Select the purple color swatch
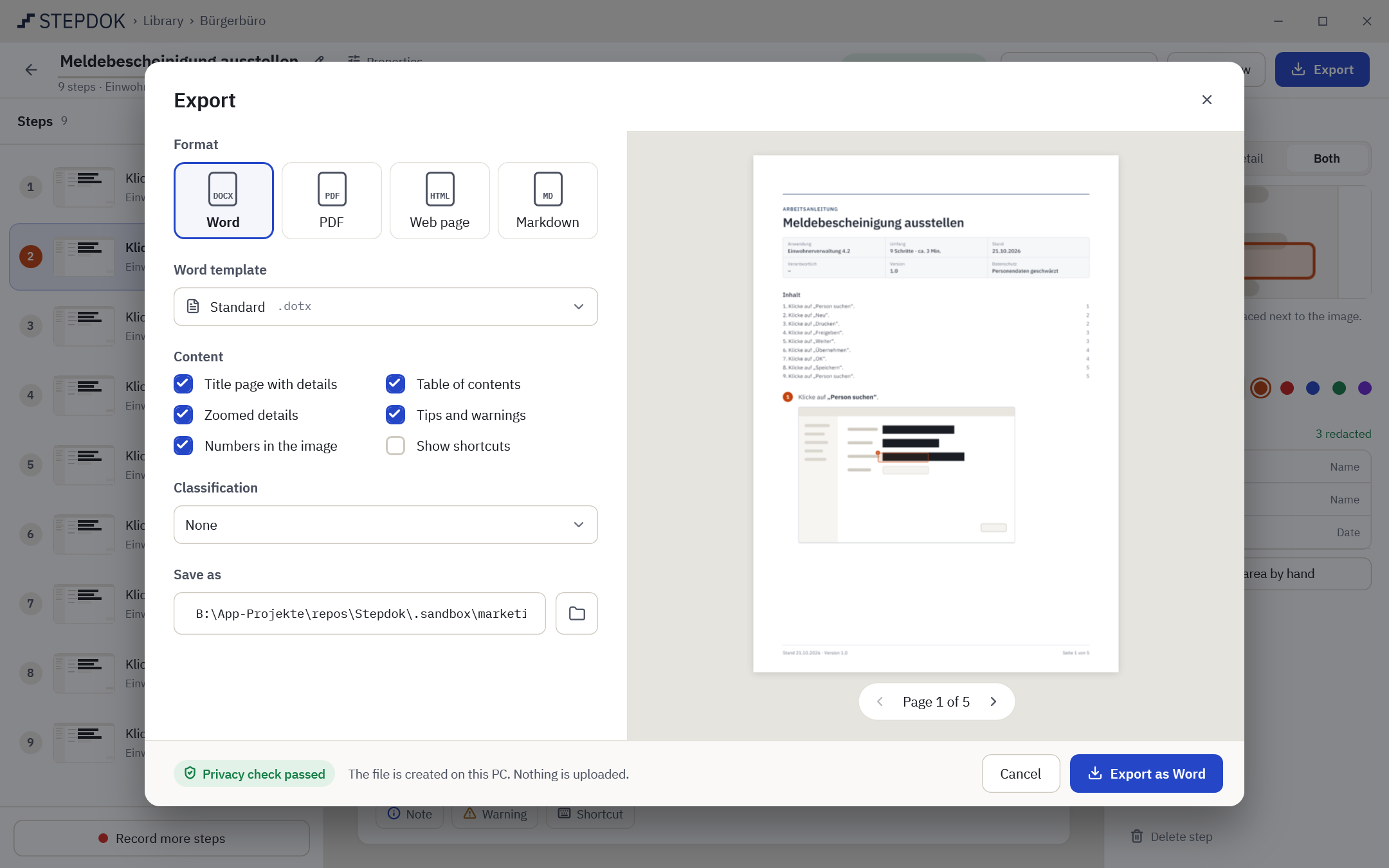 click(1365, 388)
